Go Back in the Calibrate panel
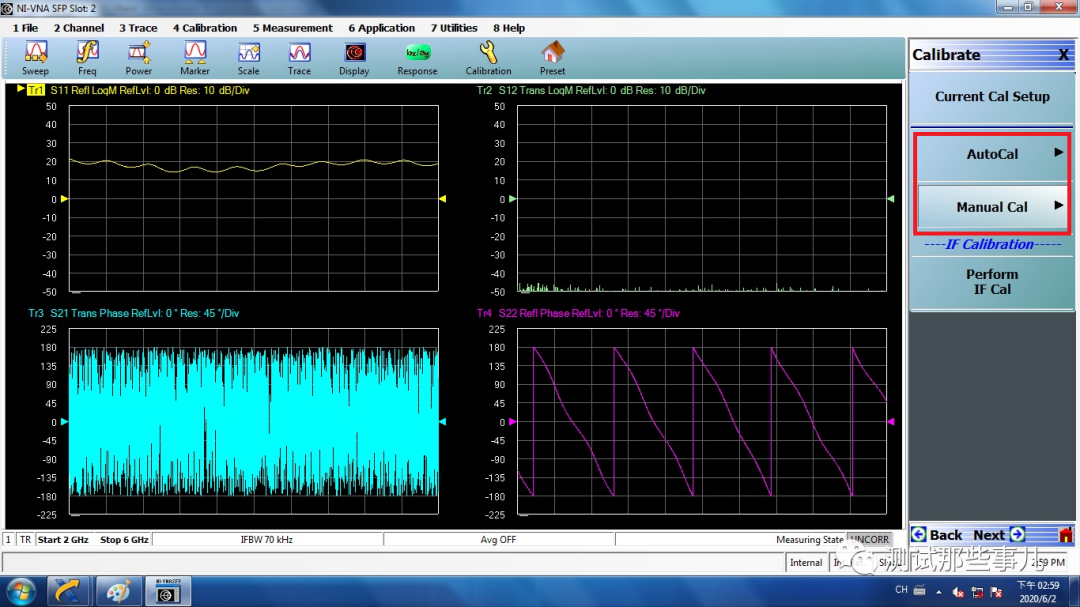The image size is (1080, 607). point(937,535)
